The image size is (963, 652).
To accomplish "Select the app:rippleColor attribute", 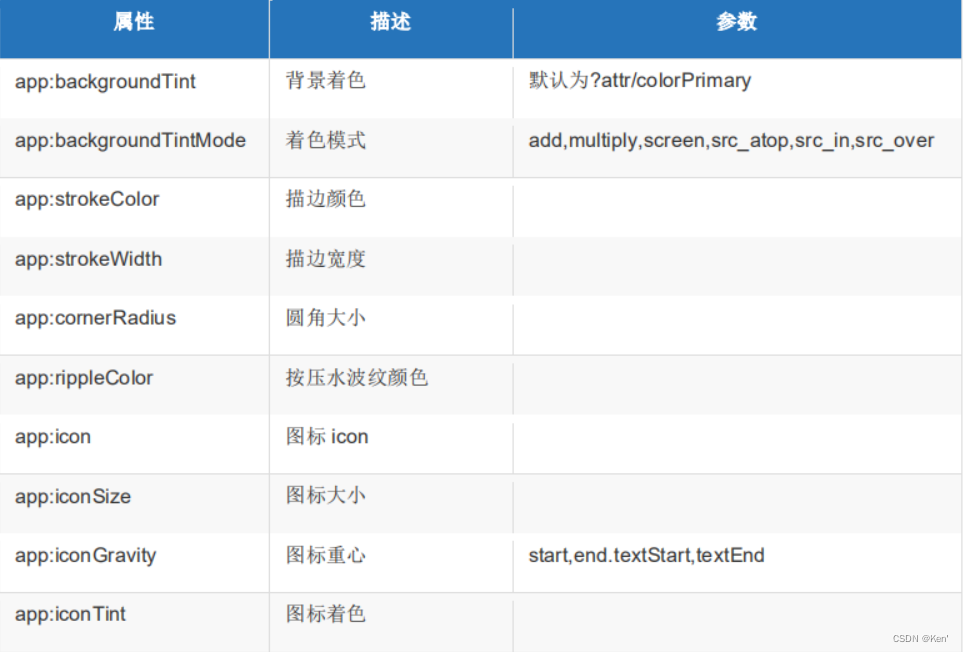I will coord(84,378).
